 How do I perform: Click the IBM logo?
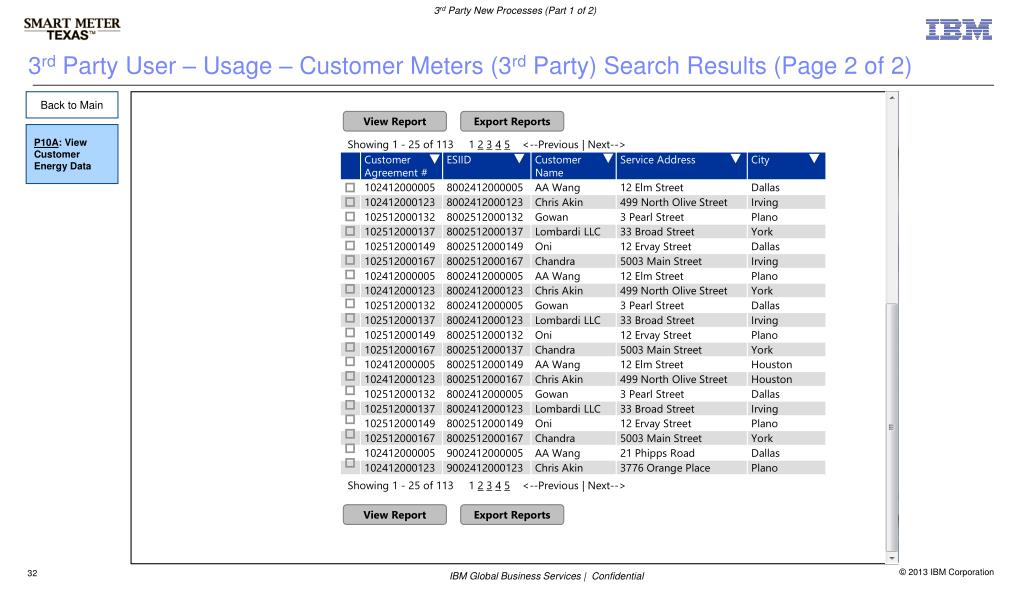click(958, 29)
